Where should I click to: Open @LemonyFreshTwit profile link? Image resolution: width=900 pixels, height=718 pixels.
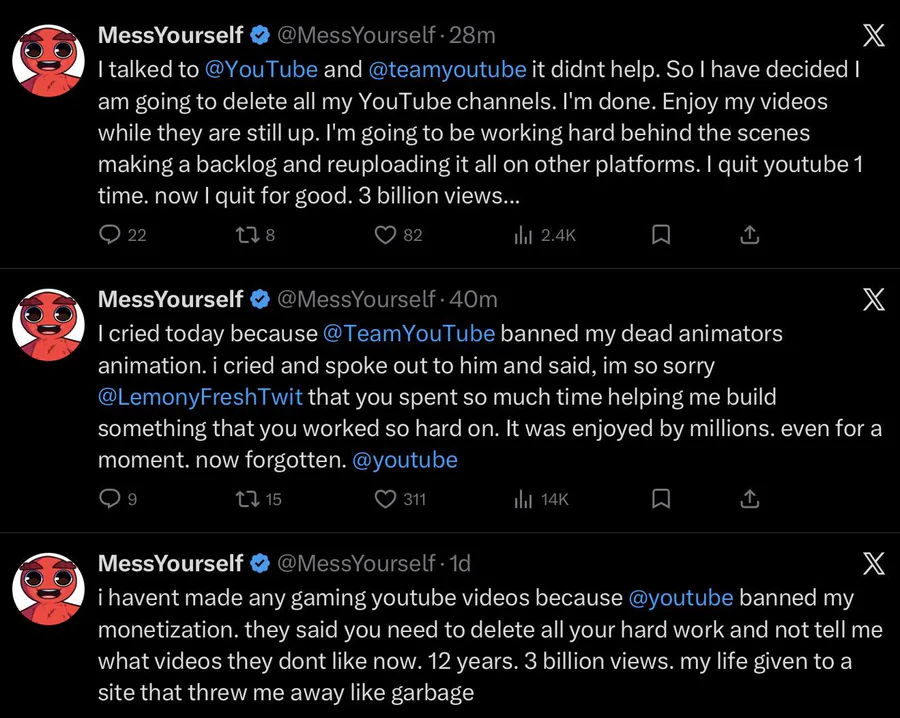[200, 397]
